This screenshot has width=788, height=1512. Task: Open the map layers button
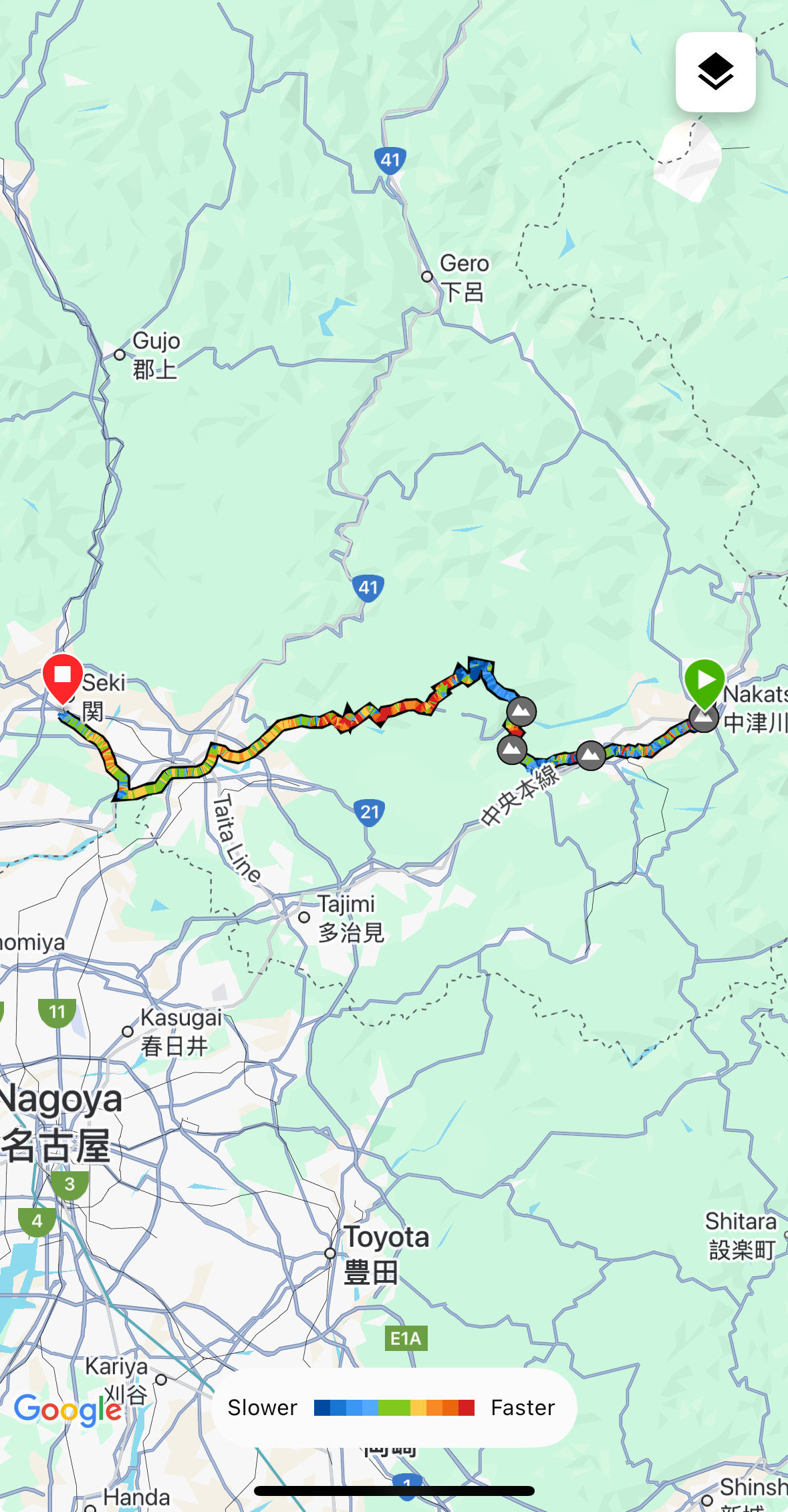[715, 72]
